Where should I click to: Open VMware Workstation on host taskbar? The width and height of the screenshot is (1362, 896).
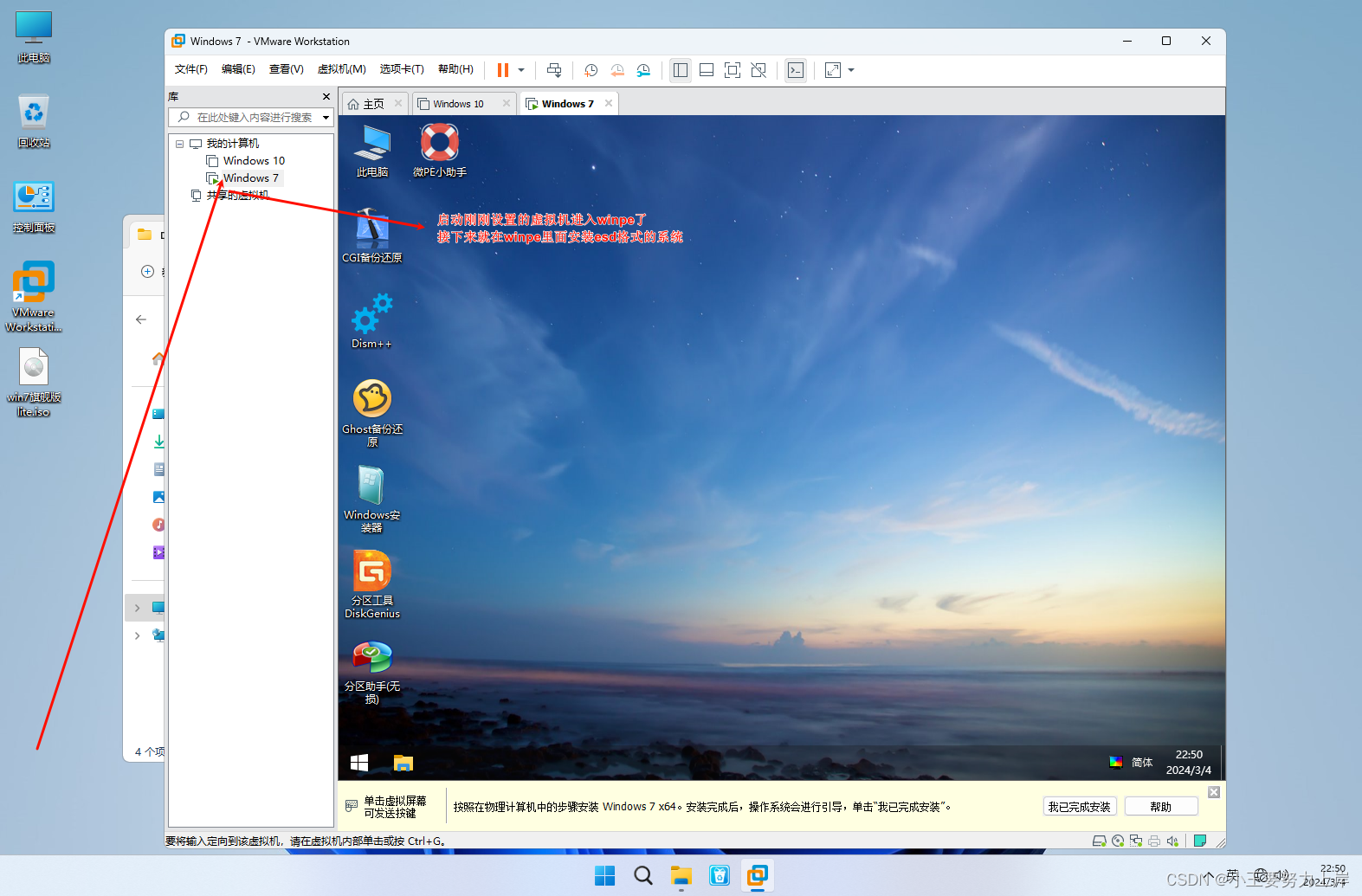tap(758, 876)
